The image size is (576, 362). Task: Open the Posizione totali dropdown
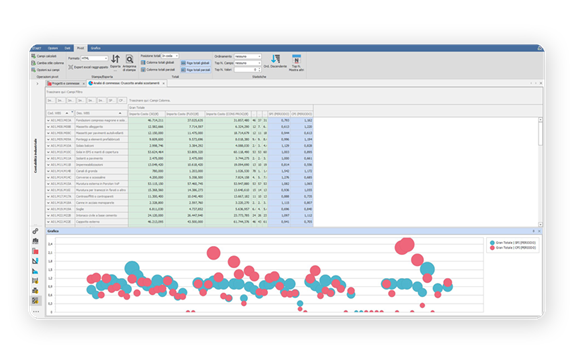pyautogui.click(x=170, y=56)
